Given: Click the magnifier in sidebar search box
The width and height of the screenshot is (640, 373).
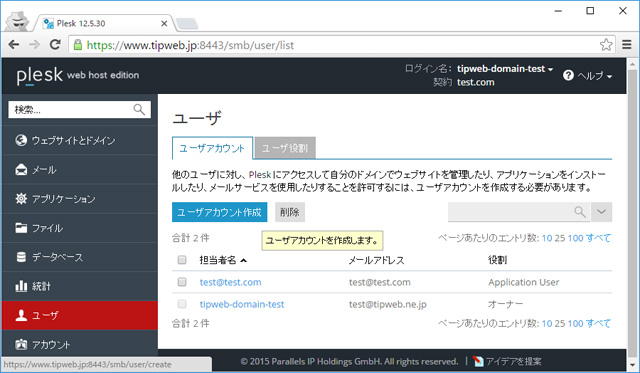Looking at the screenshot, I should pos(139,109).
